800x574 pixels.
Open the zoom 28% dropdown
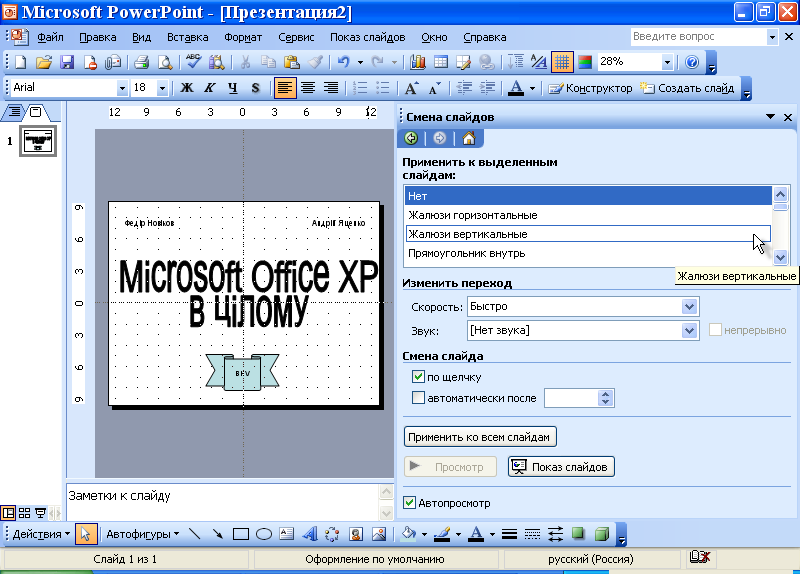coord(667,62)
